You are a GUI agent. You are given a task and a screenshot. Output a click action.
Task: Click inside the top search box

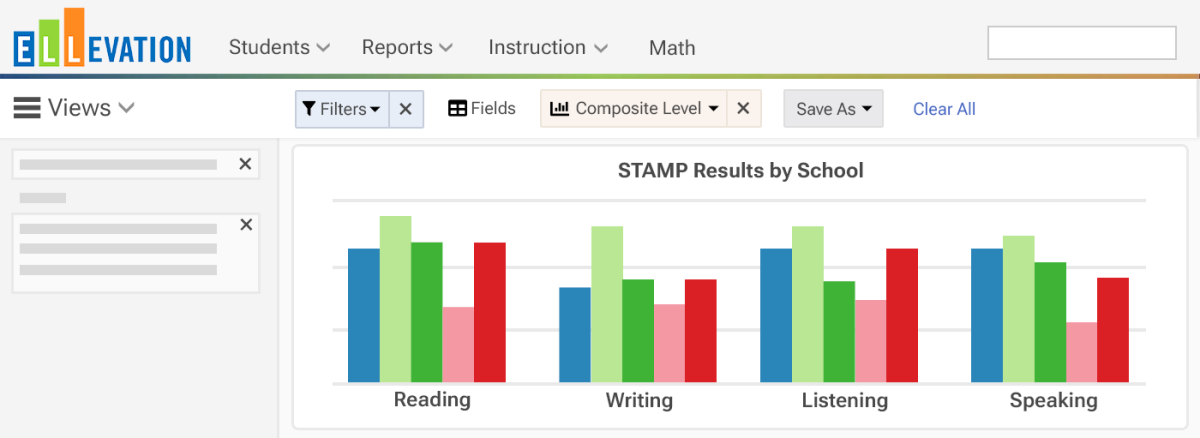1082,43
